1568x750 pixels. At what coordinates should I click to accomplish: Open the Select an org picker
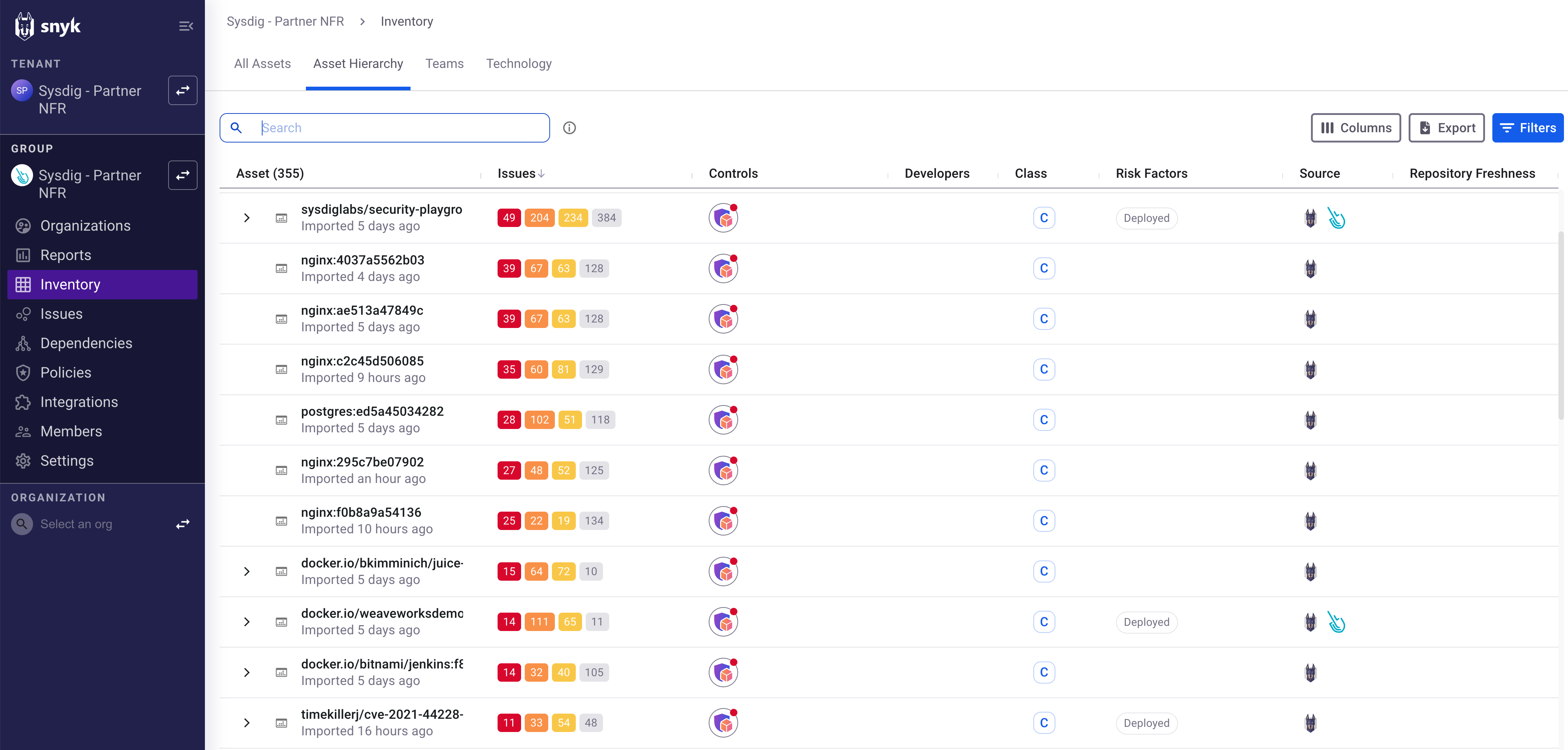76,524
